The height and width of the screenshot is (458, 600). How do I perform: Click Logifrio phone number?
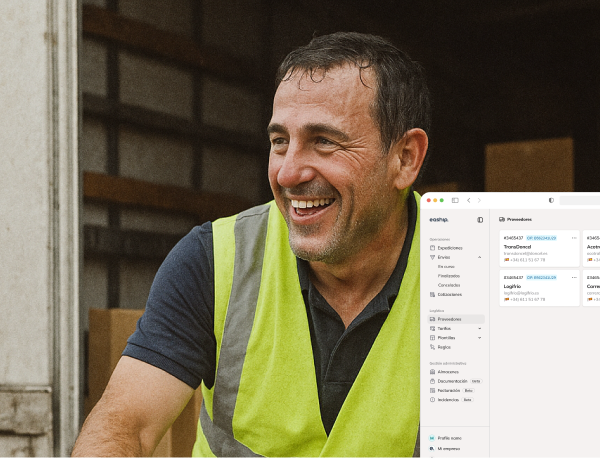[527, 299]
